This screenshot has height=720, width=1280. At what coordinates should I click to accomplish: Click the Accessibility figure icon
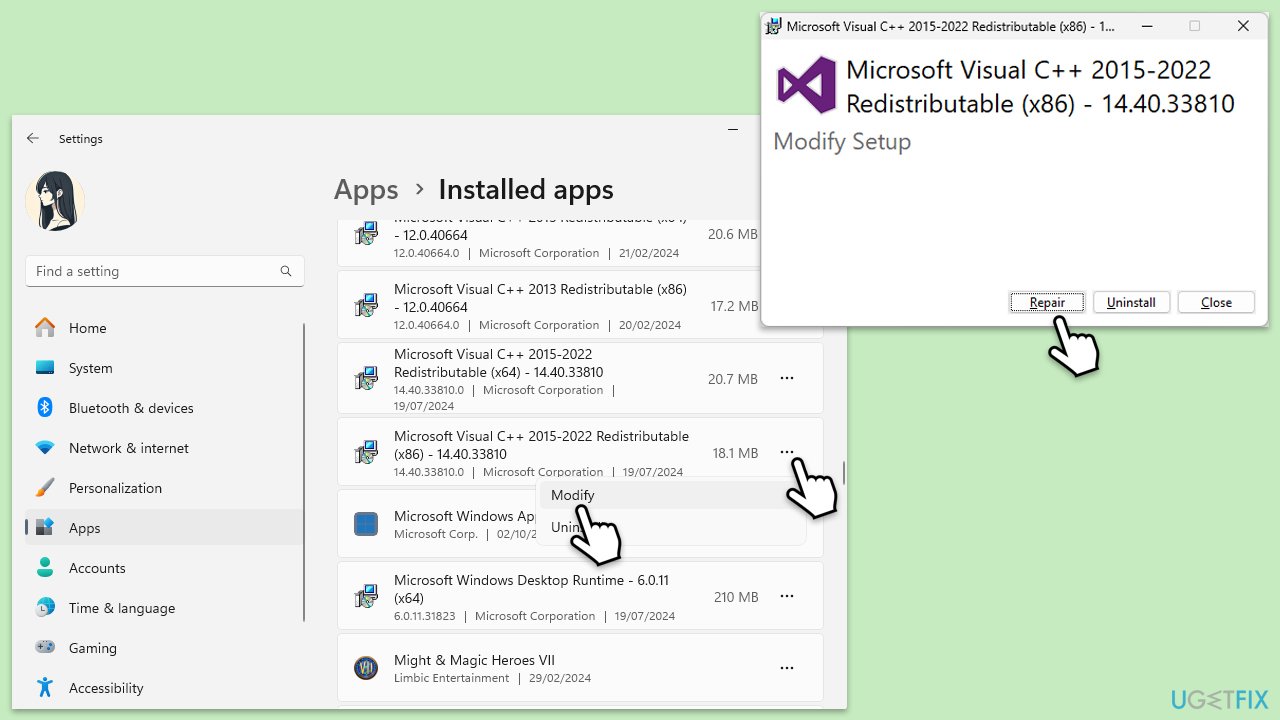tap(45, 688)
